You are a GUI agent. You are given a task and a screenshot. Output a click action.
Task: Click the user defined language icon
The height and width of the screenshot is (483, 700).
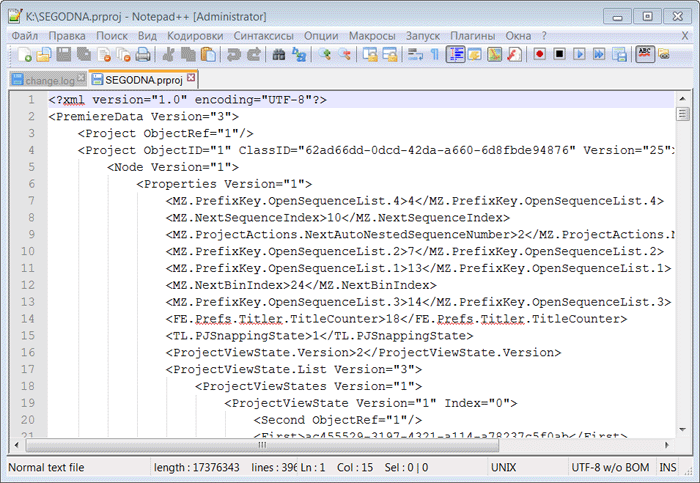tap(475, 54)
